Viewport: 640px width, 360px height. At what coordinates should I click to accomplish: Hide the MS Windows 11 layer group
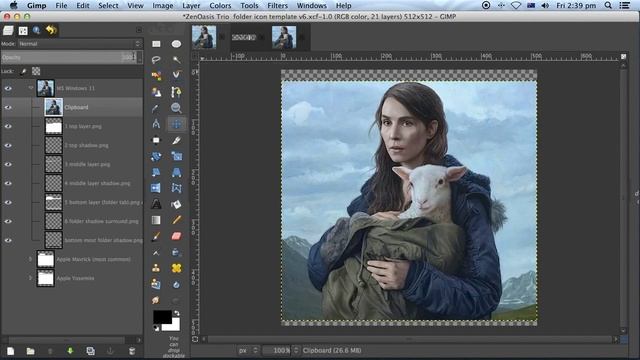8,88
